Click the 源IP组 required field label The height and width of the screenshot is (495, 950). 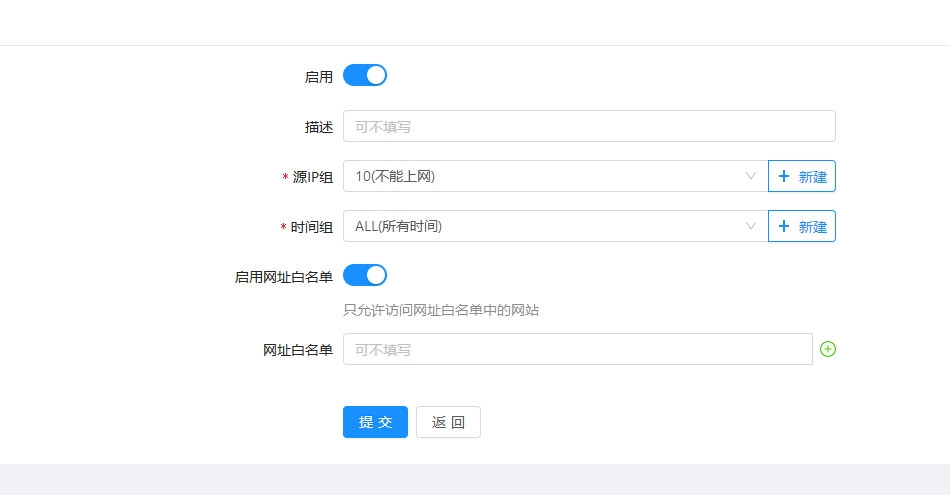tap(312, 177)
